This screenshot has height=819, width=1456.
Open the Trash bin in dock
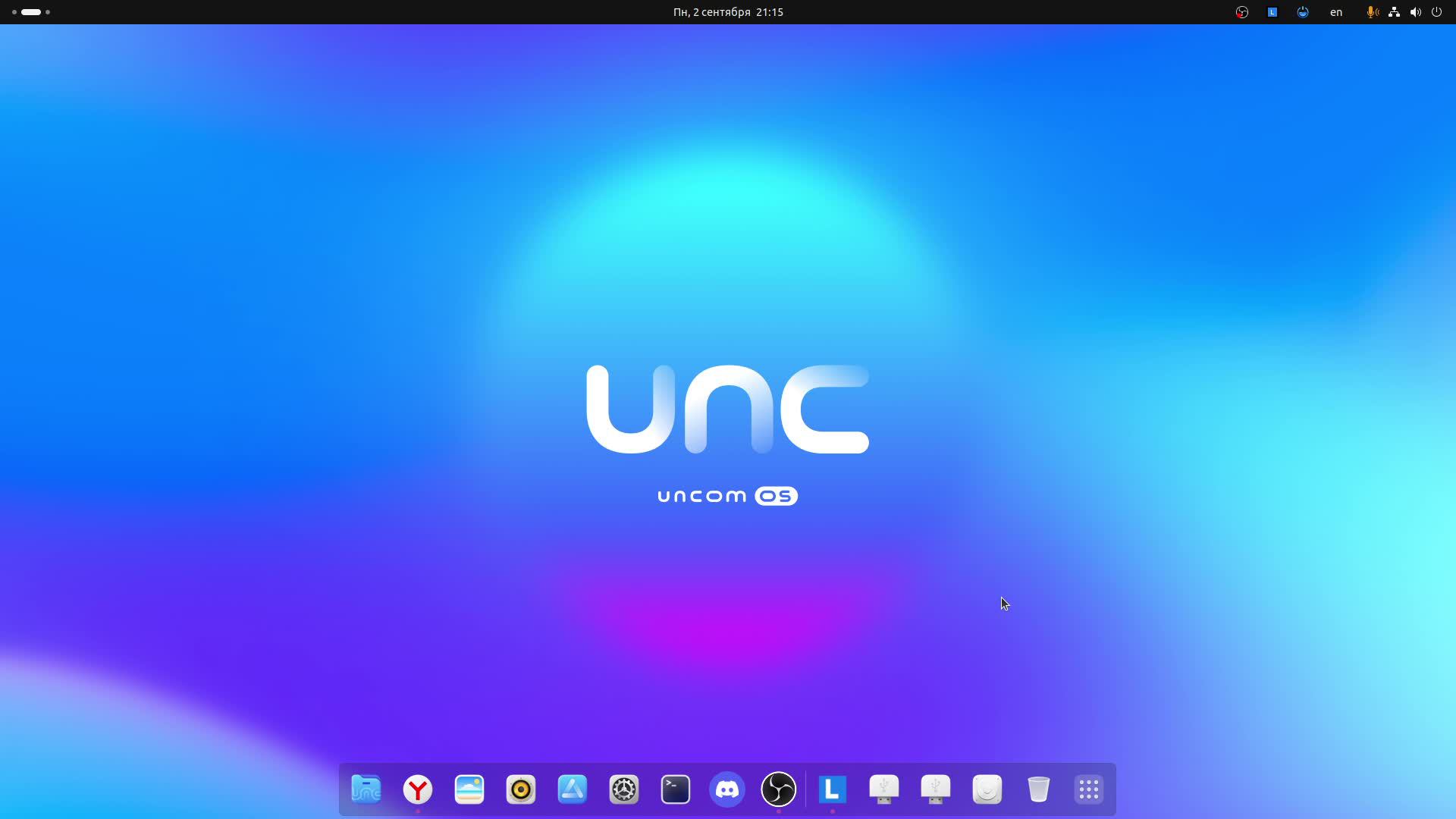(x=1039, y=789)
